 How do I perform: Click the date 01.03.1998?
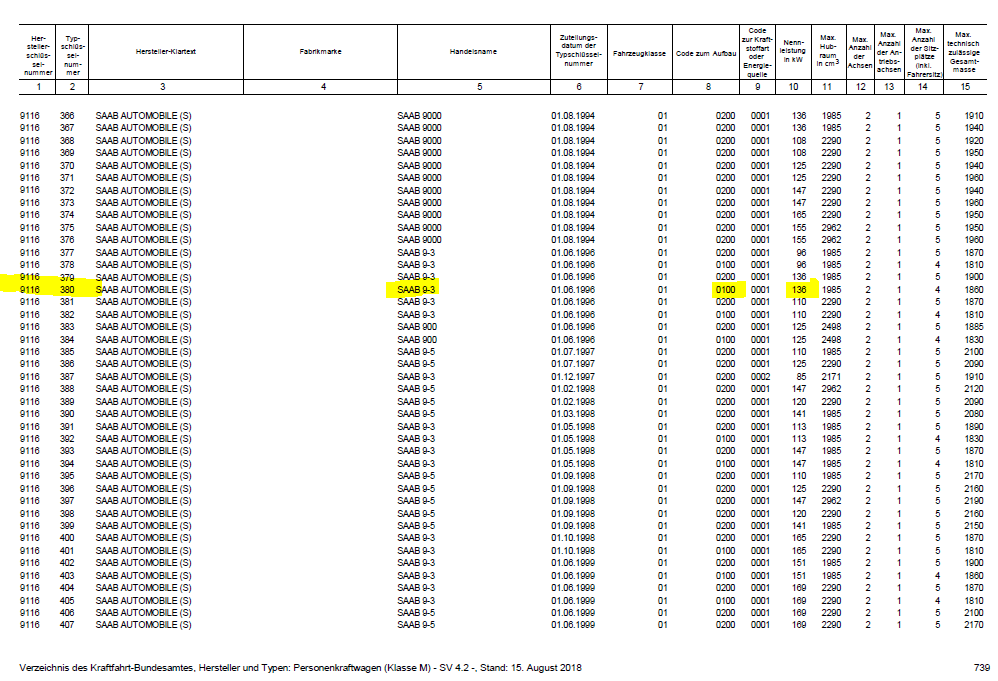tap(573, 414)
